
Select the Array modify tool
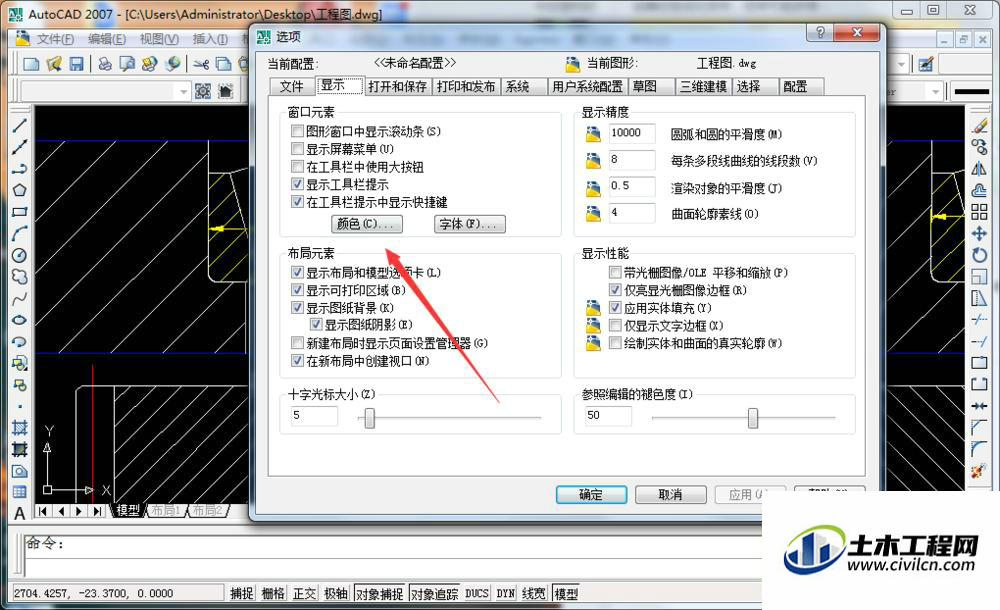point(979,212)
